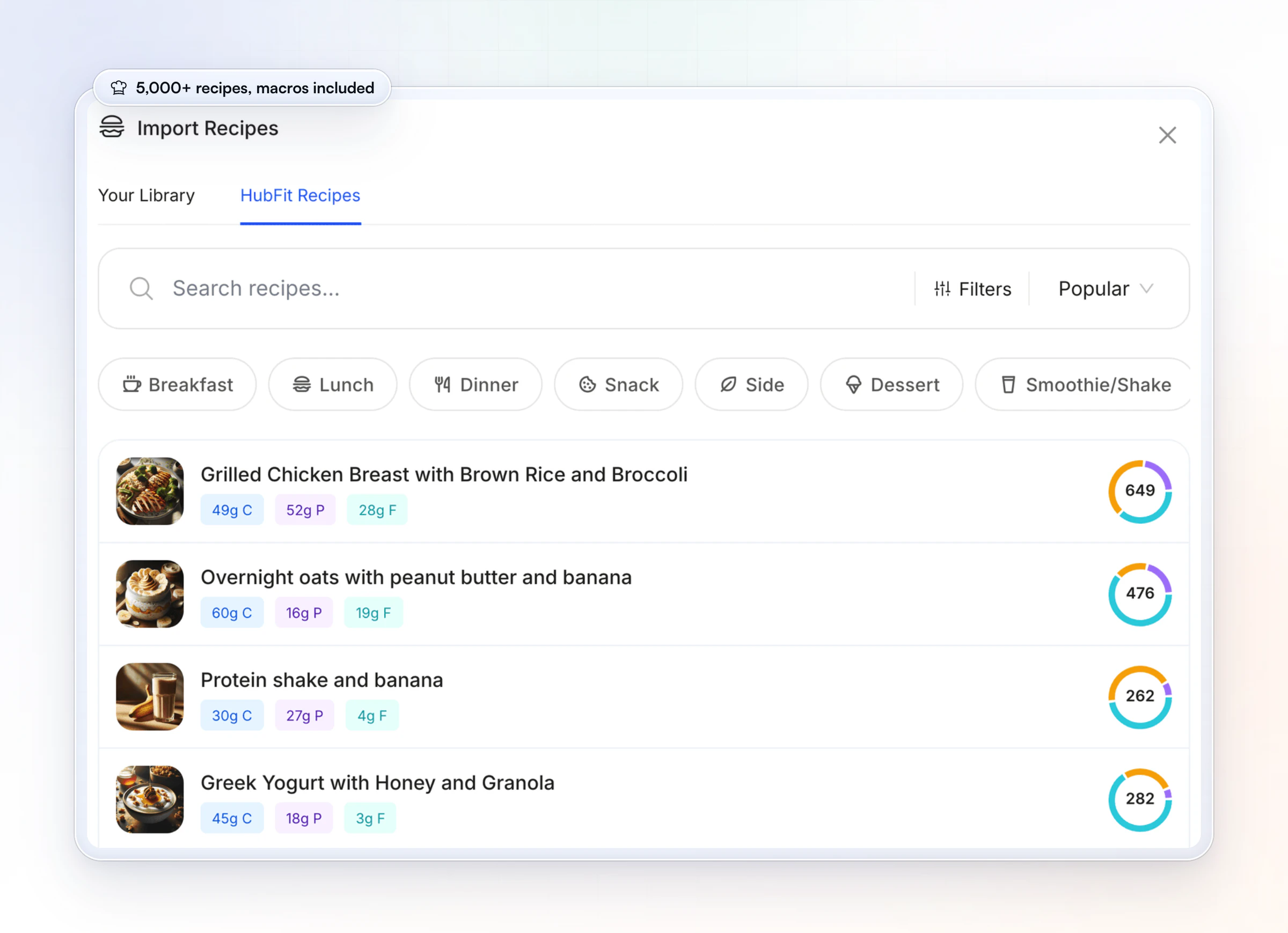Filter by Dinner category

point(475,385)
